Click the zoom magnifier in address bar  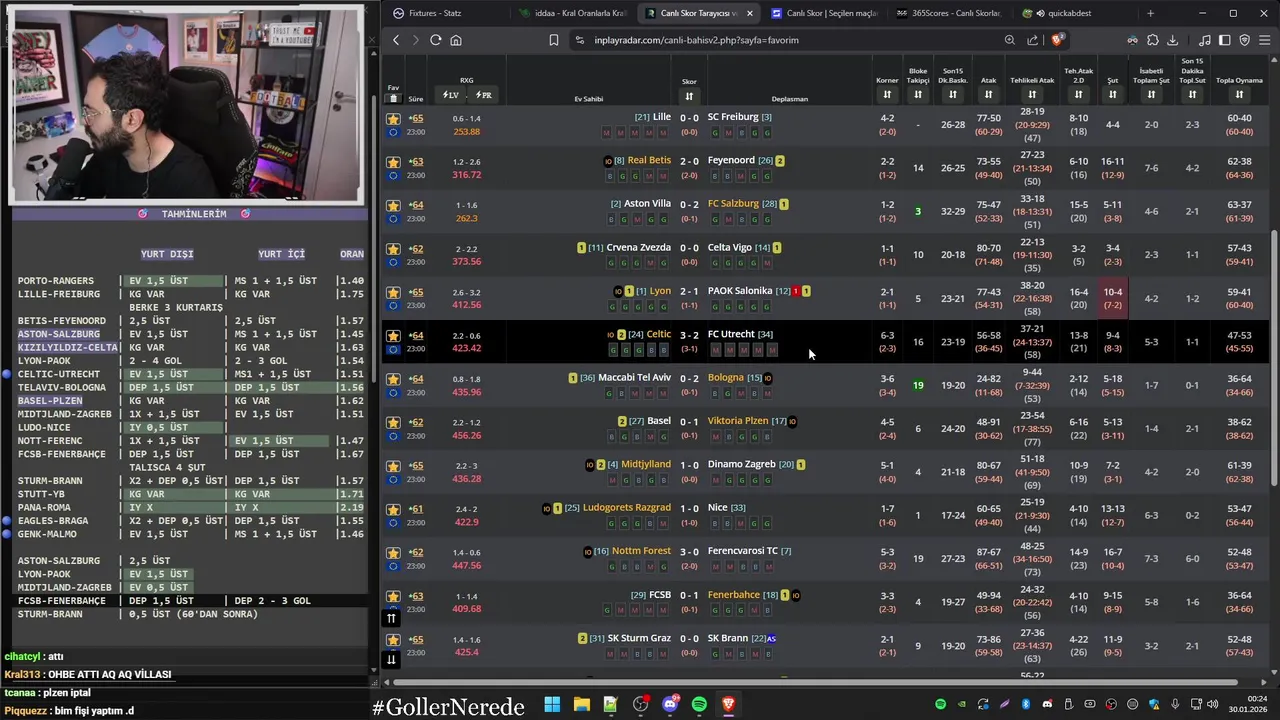(1009, 40)
